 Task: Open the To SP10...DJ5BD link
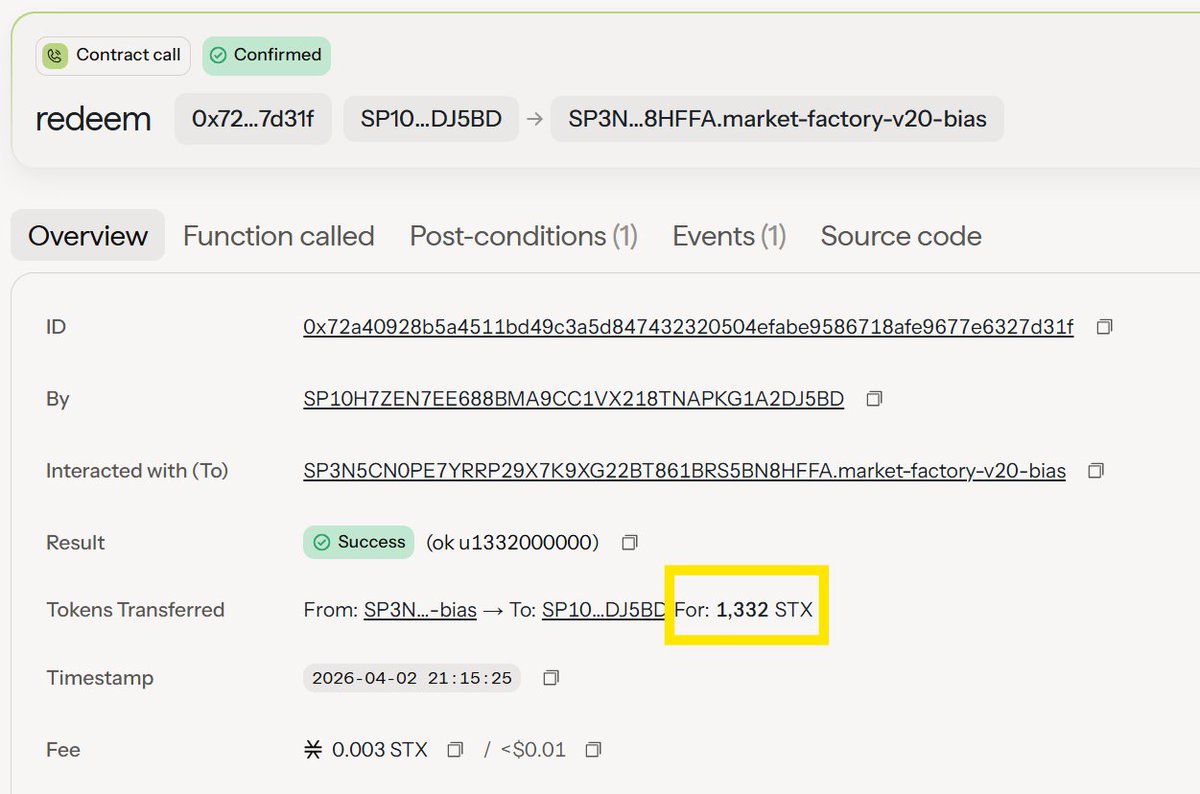pos(604,610)
